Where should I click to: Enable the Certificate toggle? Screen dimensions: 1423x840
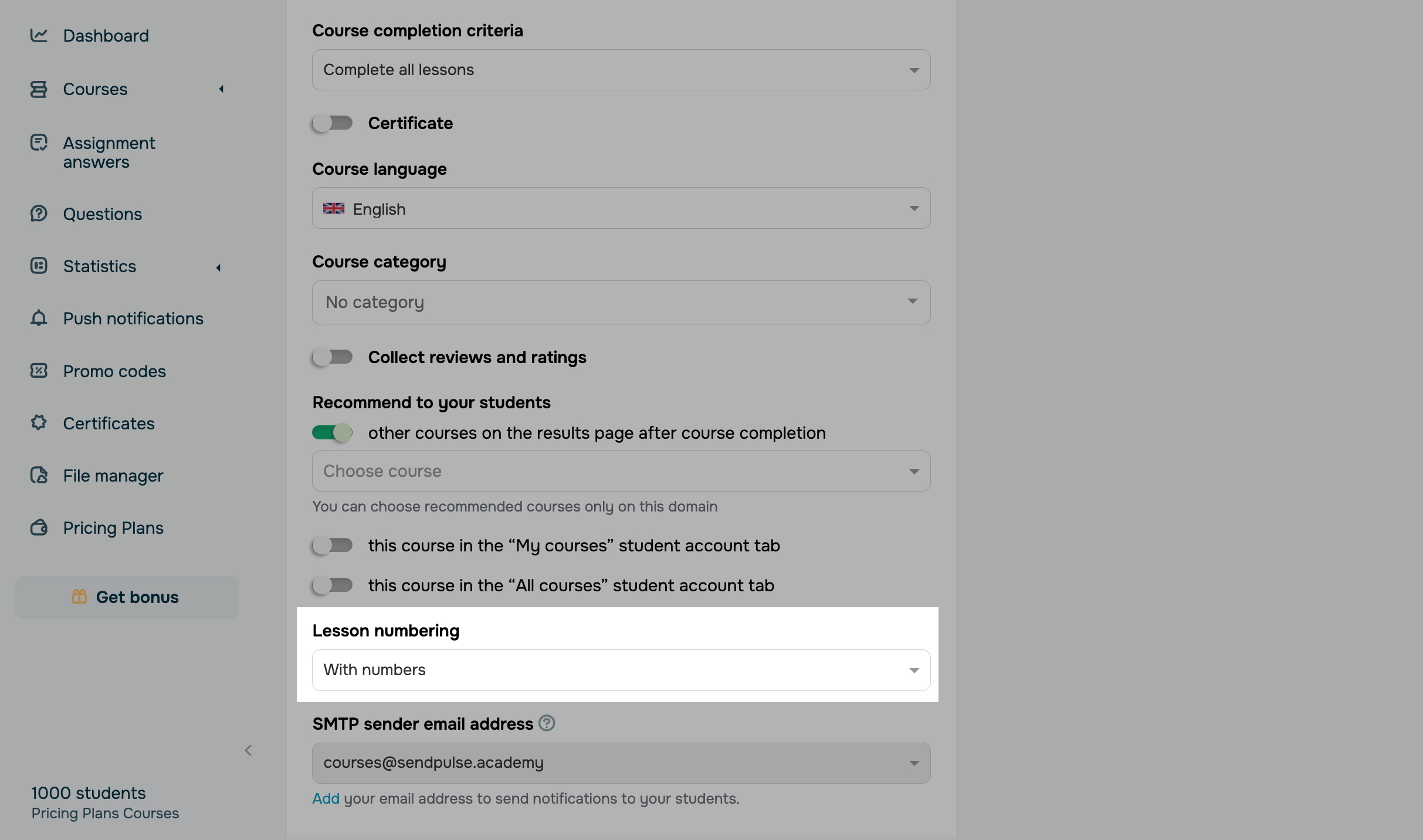point(332,123)
